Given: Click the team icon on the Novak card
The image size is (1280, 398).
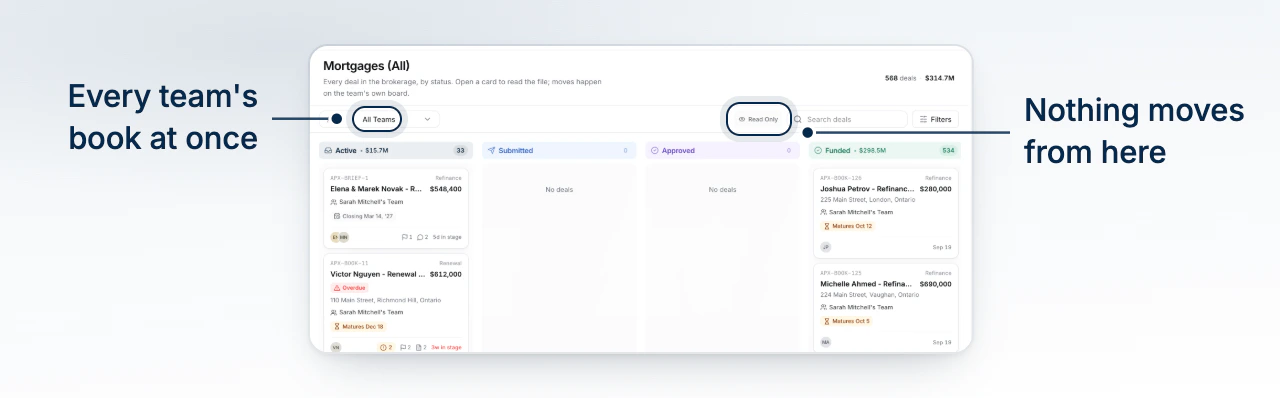Looking at the screenshot, I should 334,202.
